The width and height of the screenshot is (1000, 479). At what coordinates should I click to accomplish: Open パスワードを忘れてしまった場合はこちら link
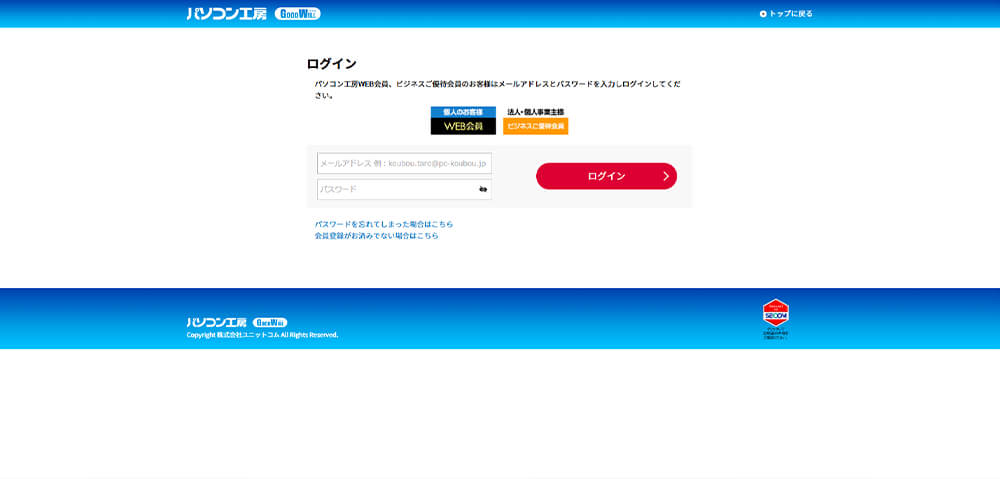click(x=384, y=225)
